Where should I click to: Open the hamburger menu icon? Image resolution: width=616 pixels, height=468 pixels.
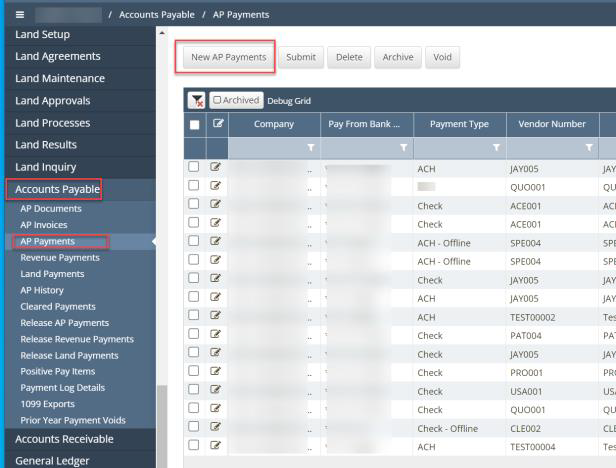click(20, 14)
